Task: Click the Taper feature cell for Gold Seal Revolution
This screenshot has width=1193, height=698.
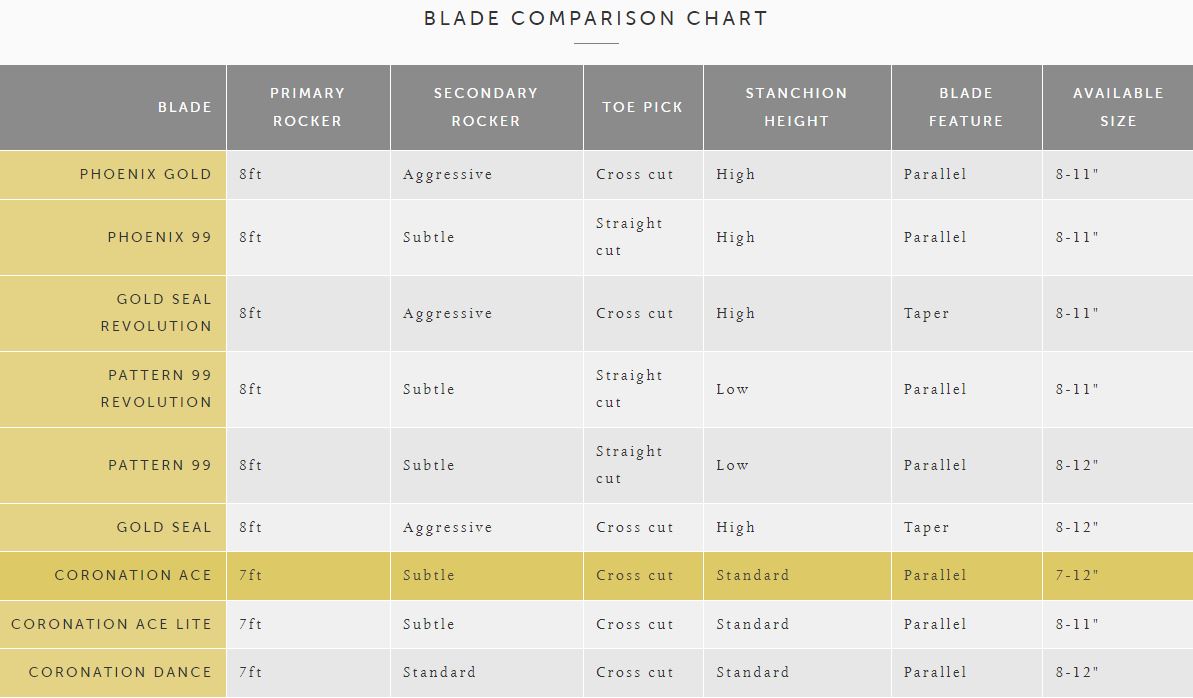Action: pyautogui.click(x=926, y=313)
